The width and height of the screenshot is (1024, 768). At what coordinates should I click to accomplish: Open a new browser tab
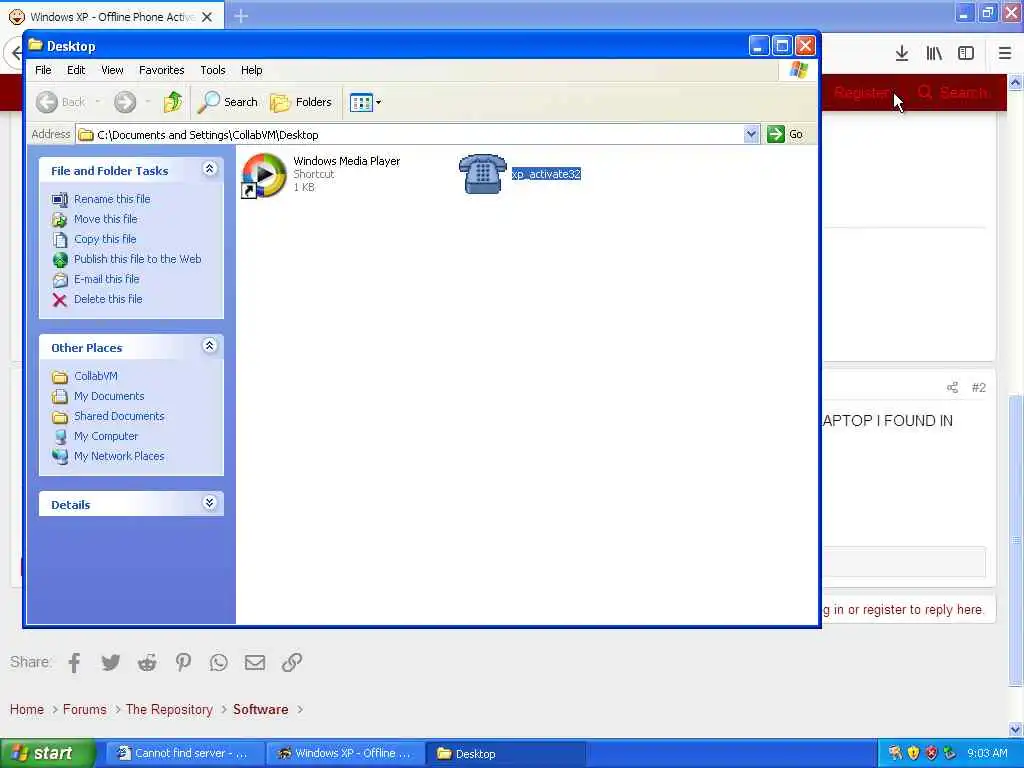pos(241,16)
